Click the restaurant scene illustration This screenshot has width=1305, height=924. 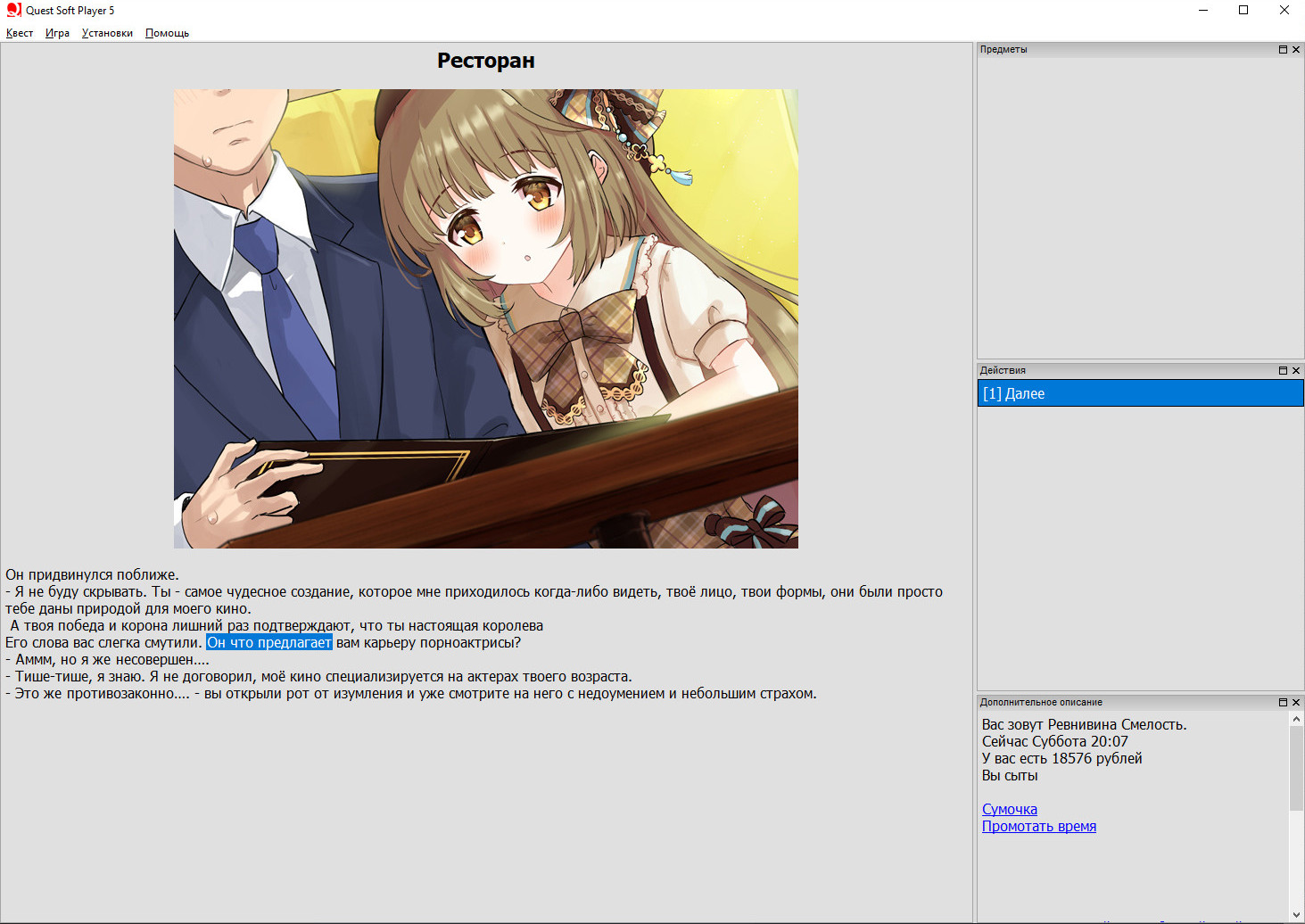click(486, 318)
